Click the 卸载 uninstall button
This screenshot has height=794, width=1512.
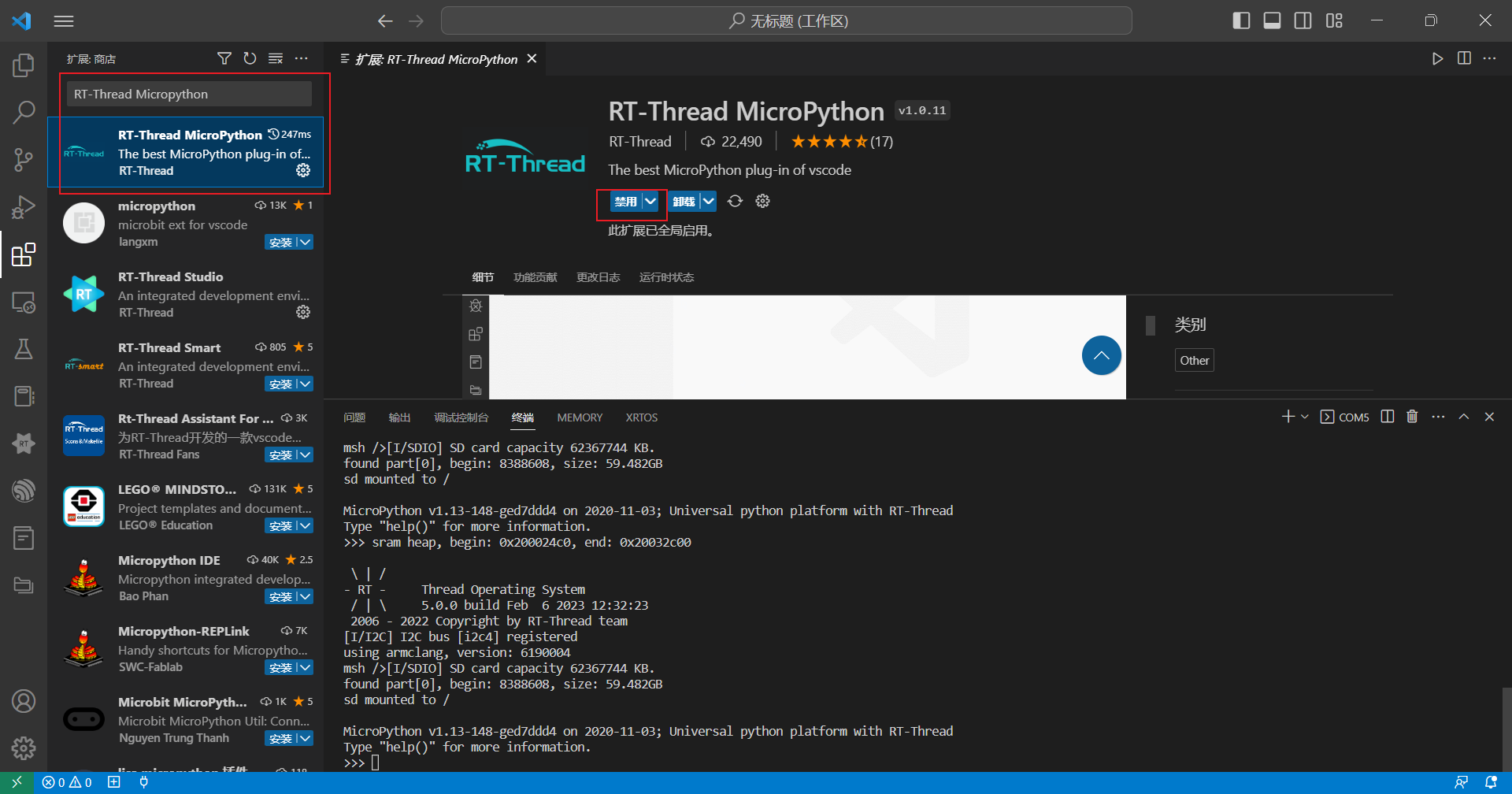[x=684, y=201]
